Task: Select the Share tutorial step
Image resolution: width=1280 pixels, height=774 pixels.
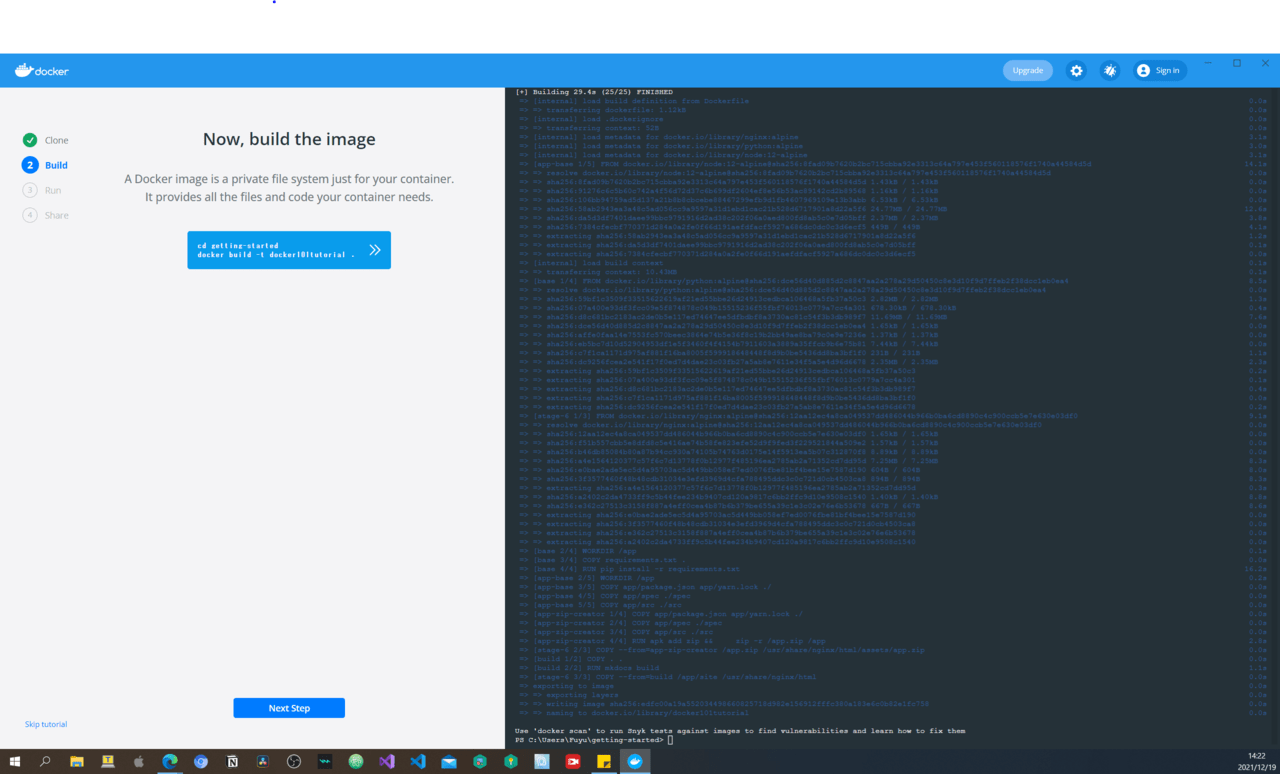Action: 46,215
